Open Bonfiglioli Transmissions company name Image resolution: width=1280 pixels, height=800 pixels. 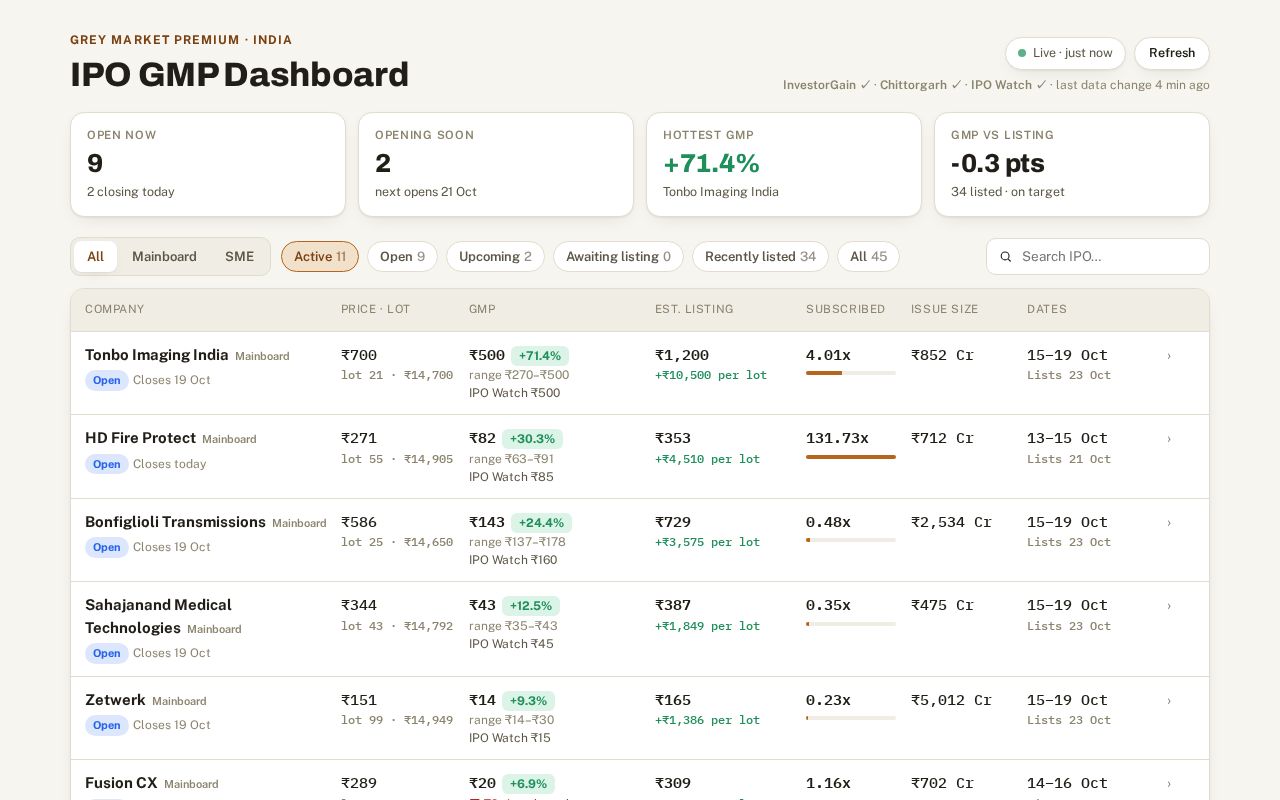coord(175,522)
